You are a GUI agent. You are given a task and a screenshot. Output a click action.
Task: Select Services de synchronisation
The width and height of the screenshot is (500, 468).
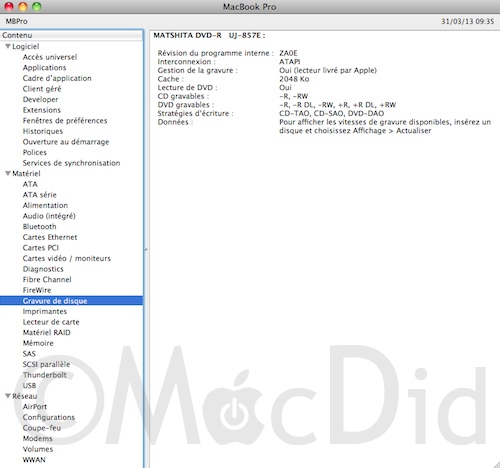71,163
